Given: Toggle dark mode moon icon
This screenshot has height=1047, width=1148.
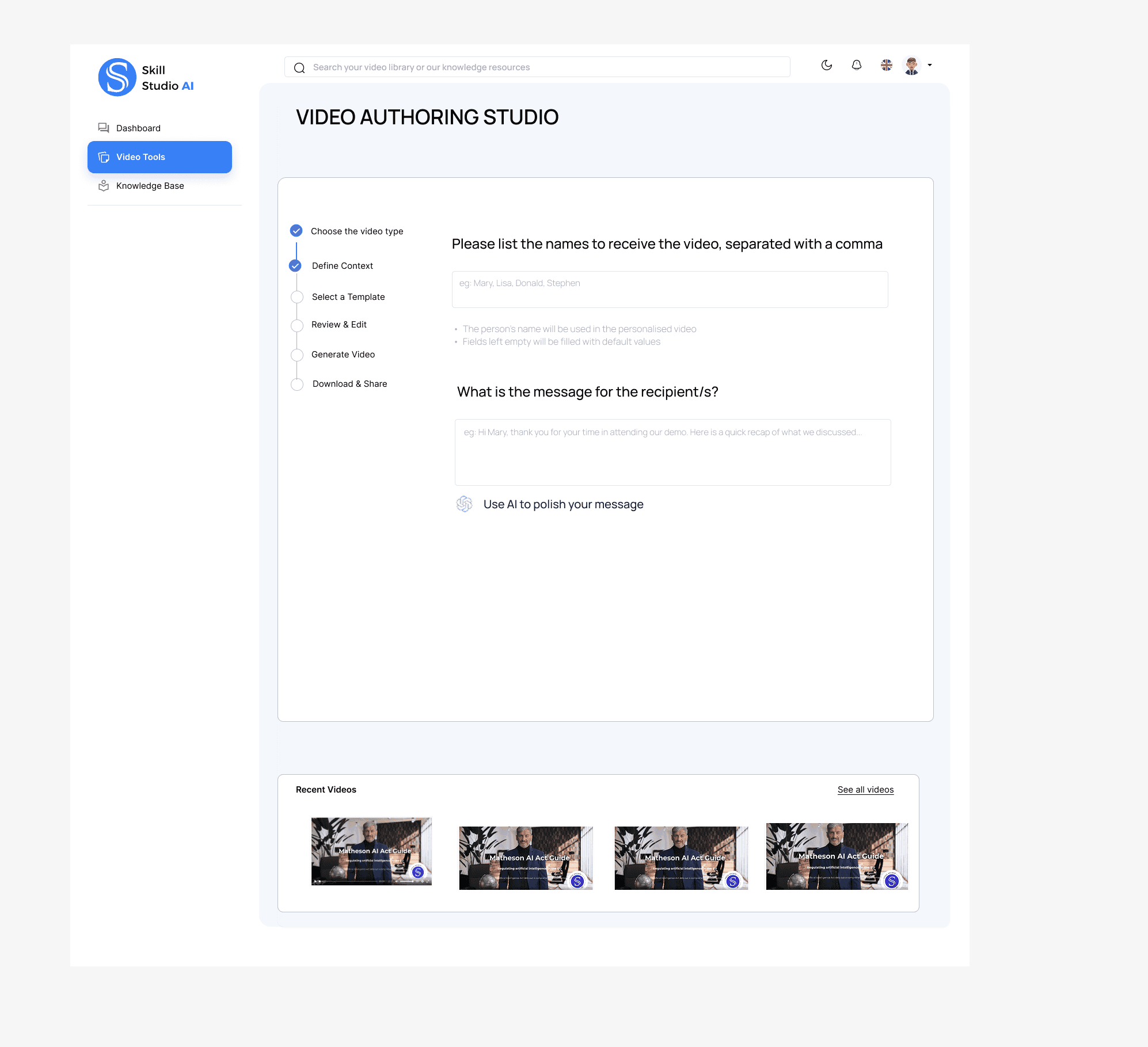Looking at the screenshot, I should (x=827, y=65).
